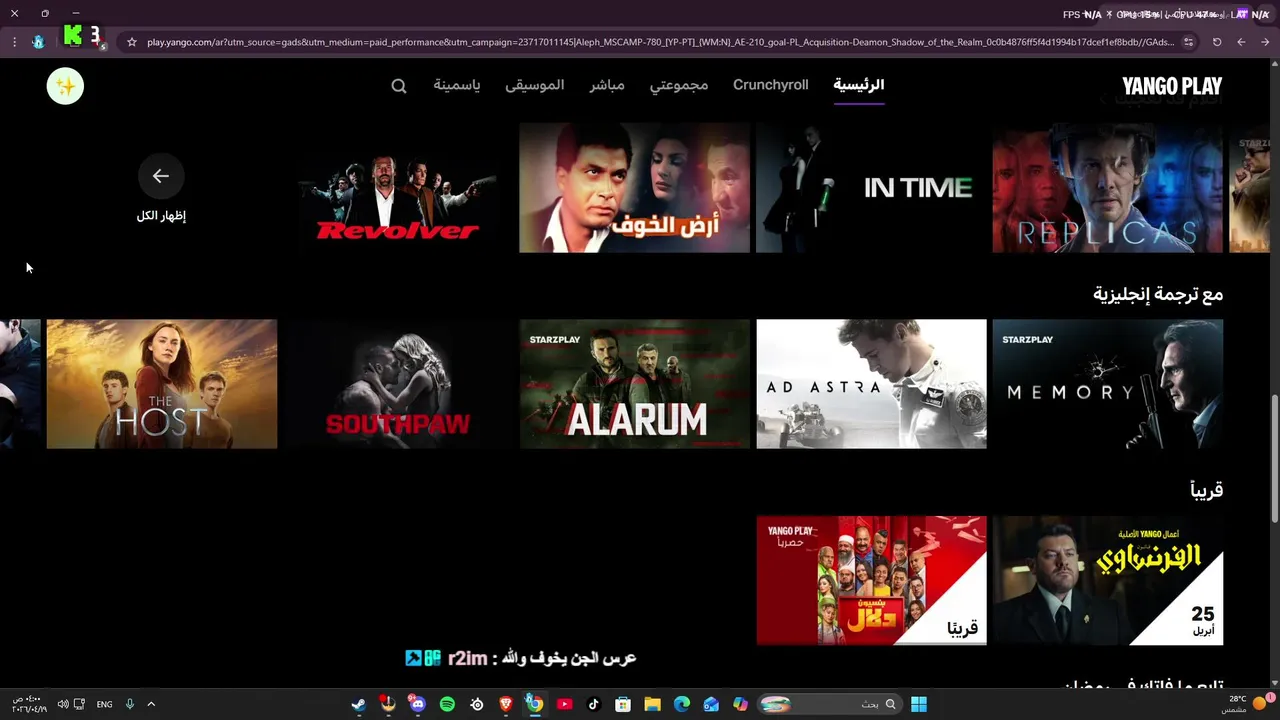Click the browser left-pointing arrow navigation button
Image resolution: width=1280 pixels, height=720 pixels.
pyautogui.click(x=1241, y=42)
